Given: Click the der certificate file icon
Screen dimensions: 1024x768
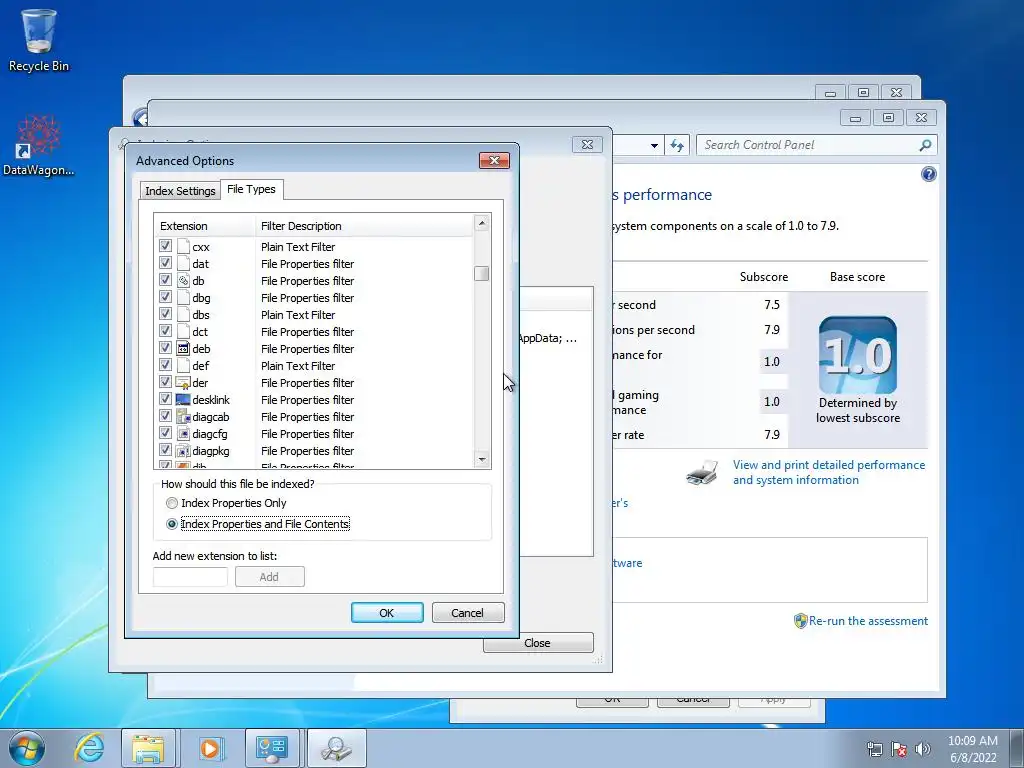Looking at the screenshot, I should click(184, 383).
